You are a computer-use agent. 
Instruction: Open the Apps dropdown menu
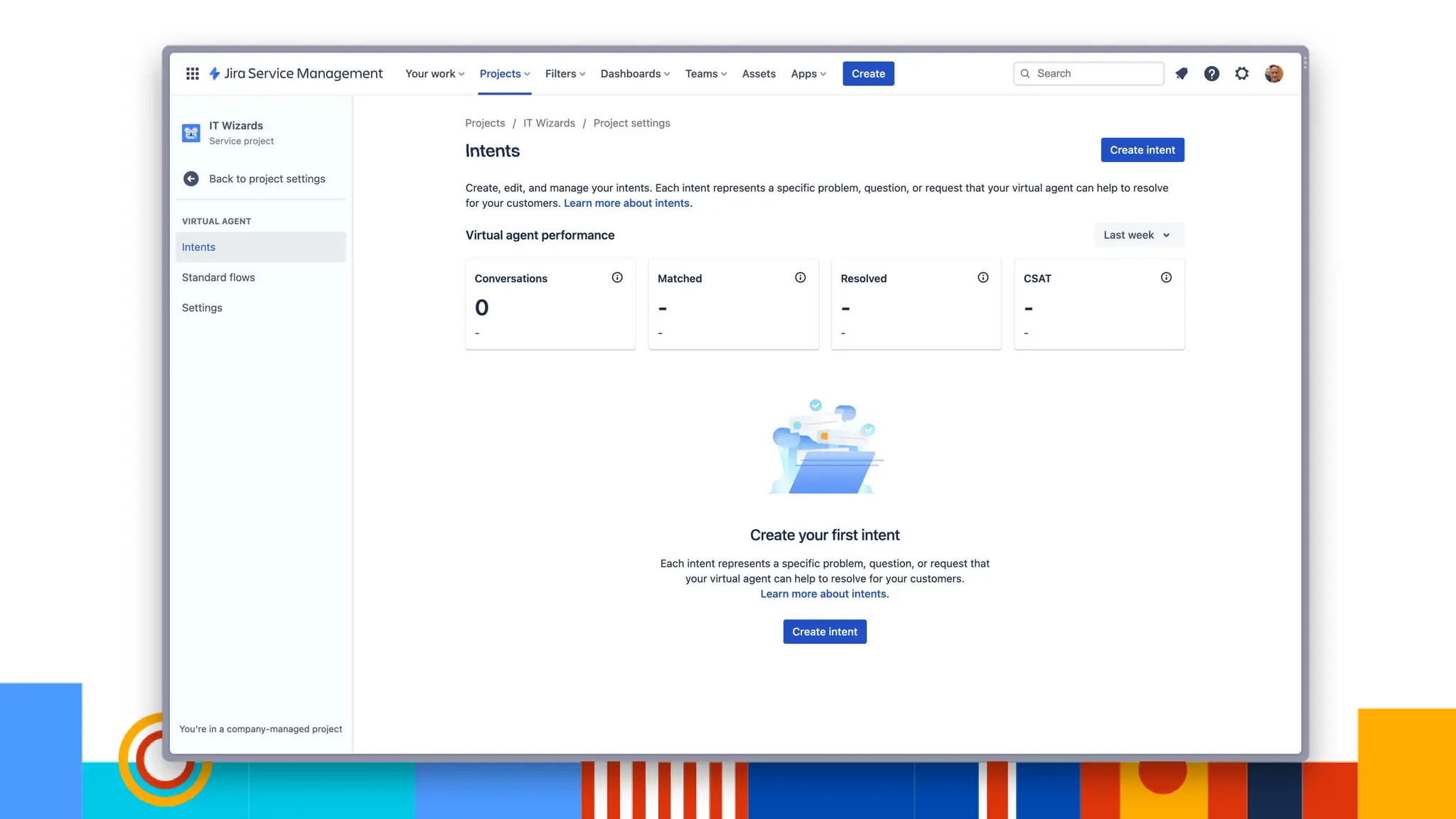[x=808, y=74]
